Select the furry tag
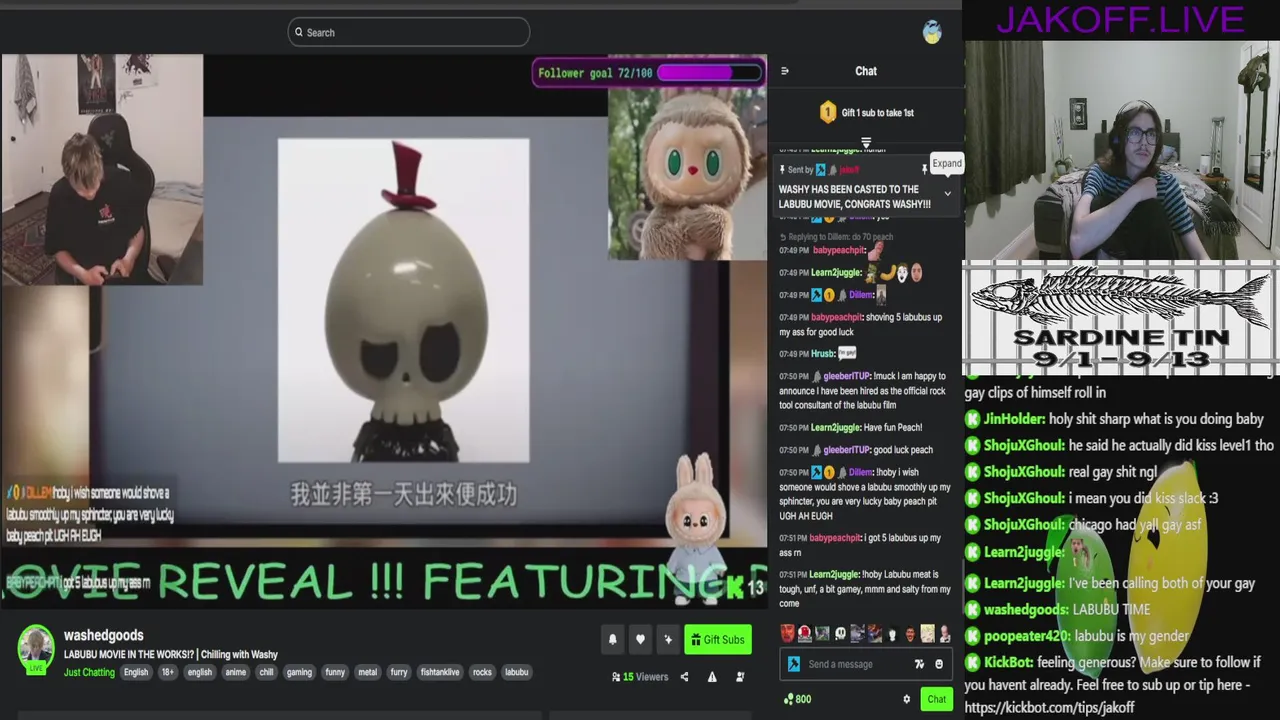This screenshot has width=1280, height=720. pyautogui.click(x=399, y=672)
